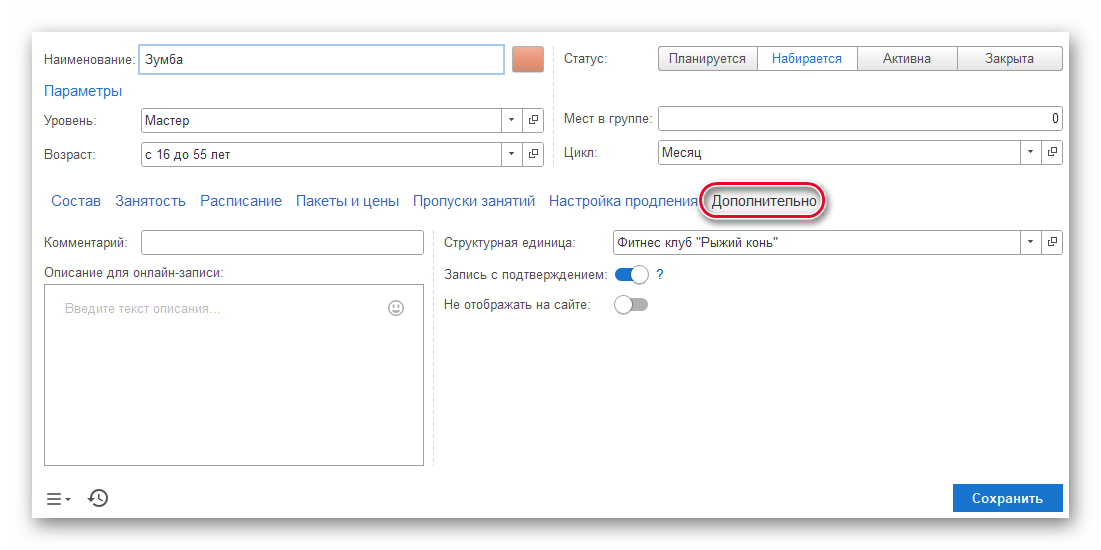Screen dimensions: 1101x550
Task: Enable Не отображать на сайте switch
Action: tap(631, 305)
